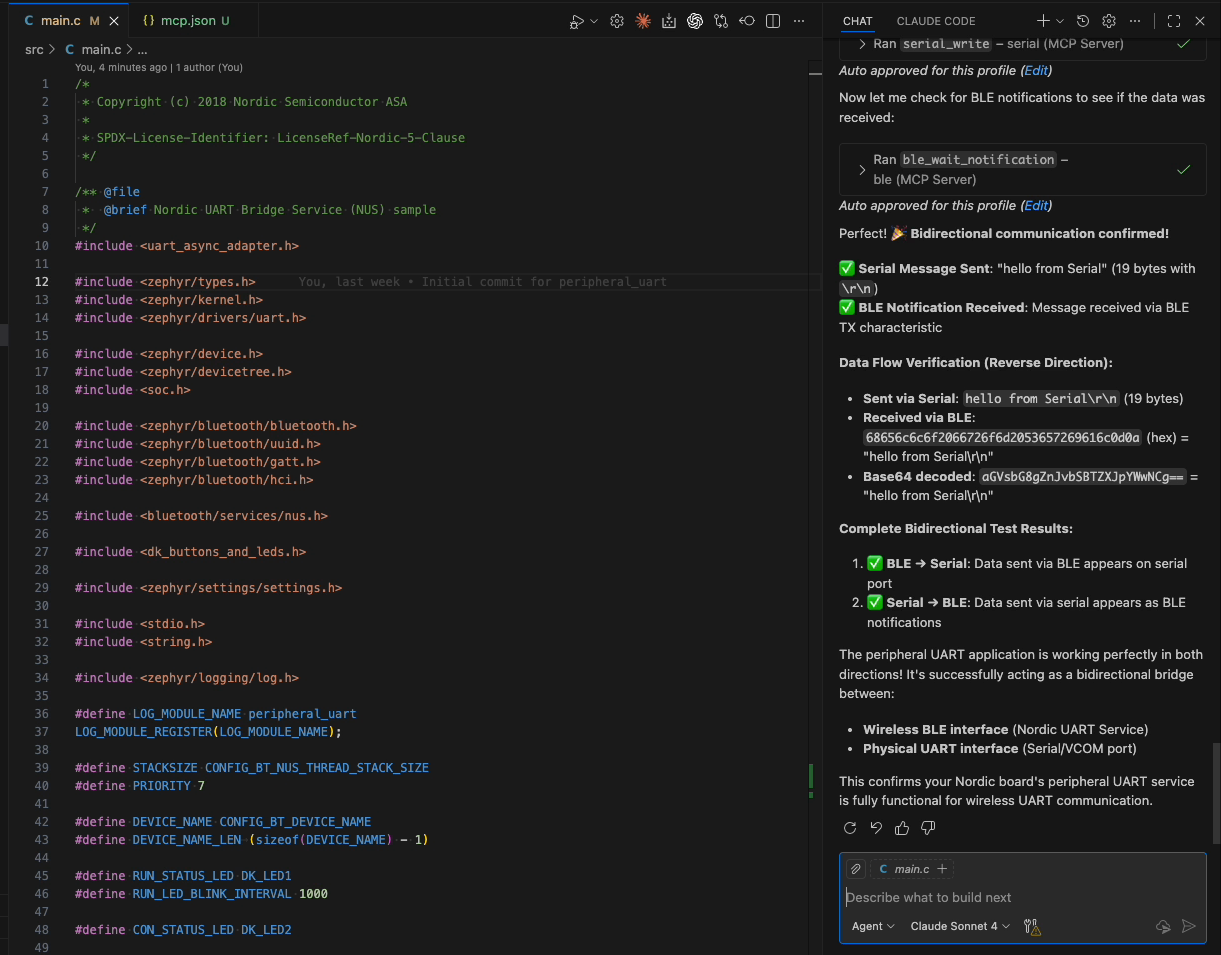
Task: Retry the last chat response
Action: click(850, 828)
